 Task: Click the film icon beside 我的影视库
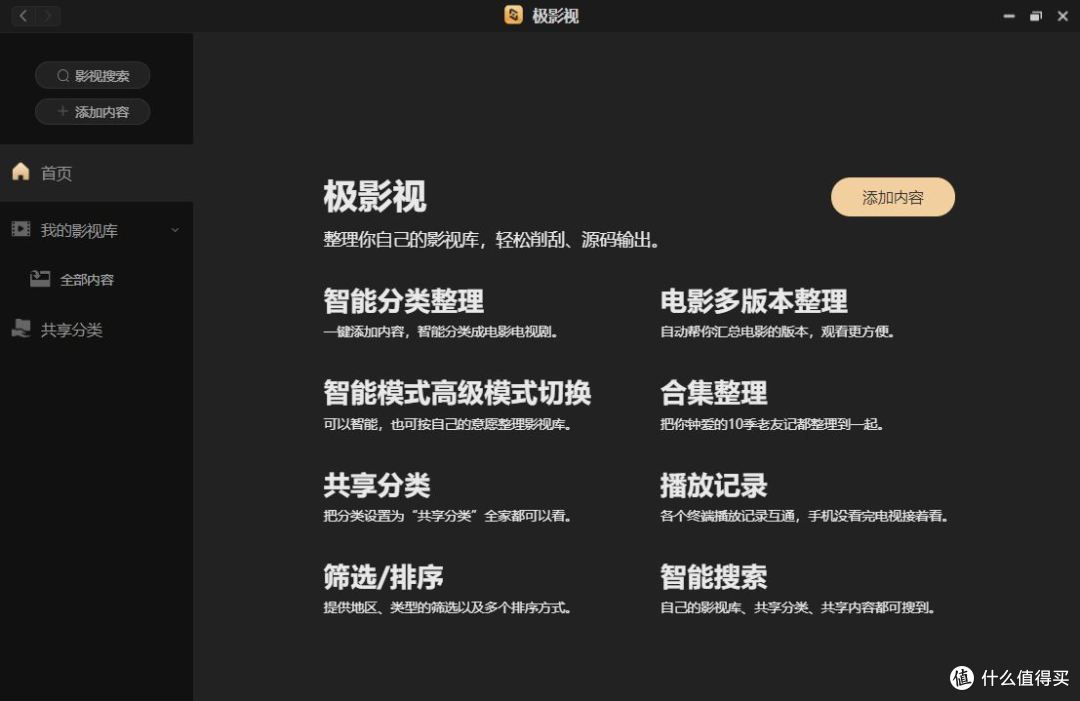pyautogui.click(x=21, y=229)
